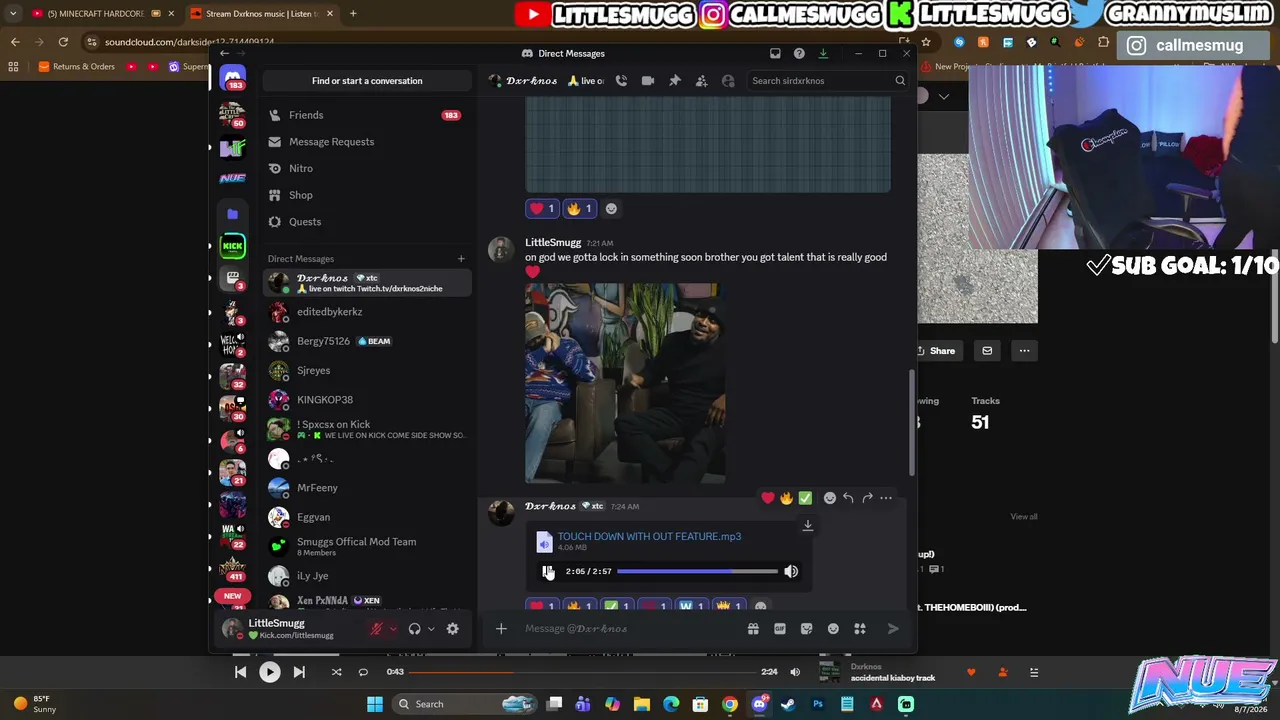
Task: Open Message Requests
Action: (366, 142)
